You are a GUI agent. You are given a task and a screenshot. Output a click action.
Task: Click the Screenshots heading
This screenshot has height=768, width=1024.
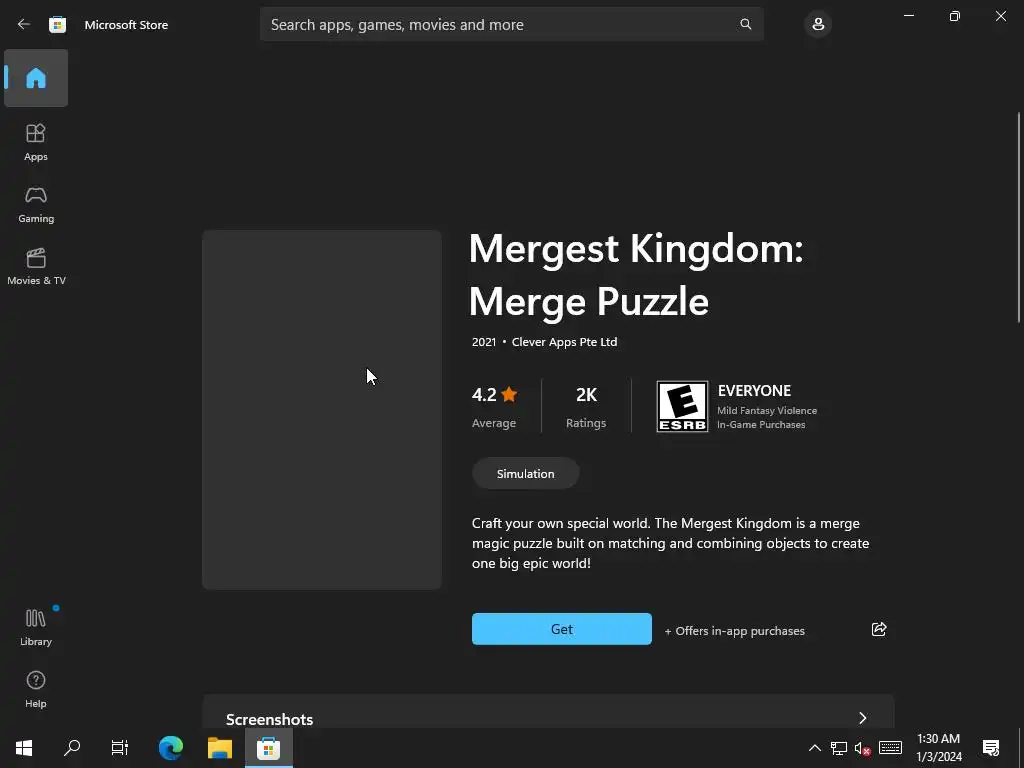click(269, 719)
